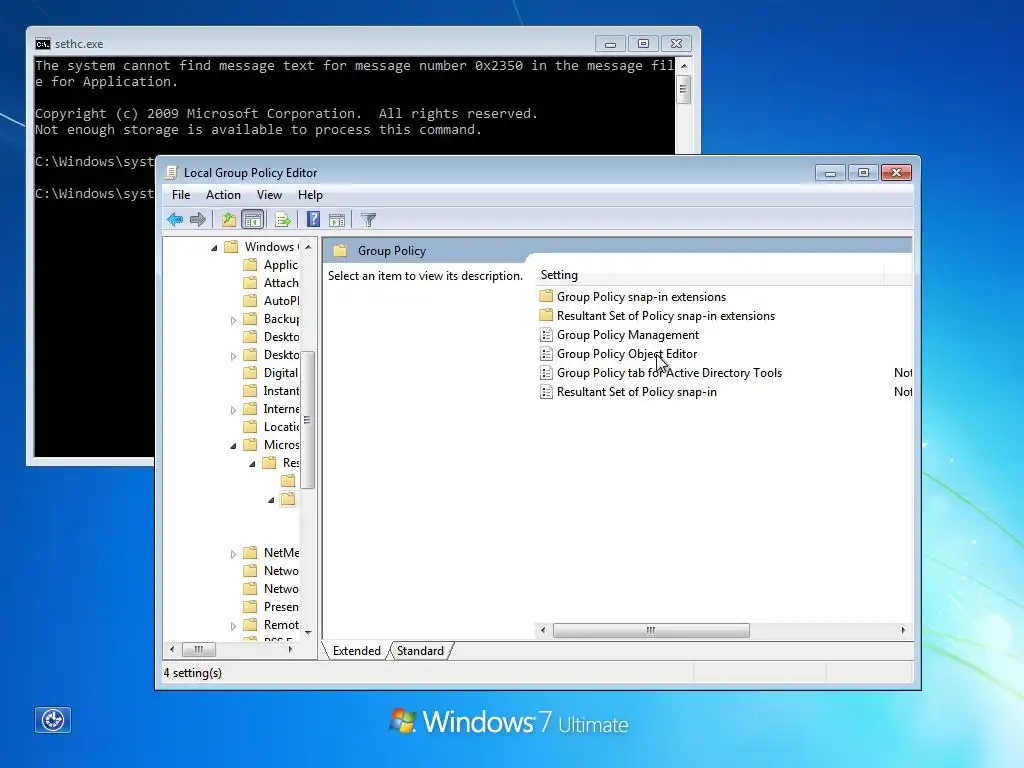1024x768 pixels.
Task: Click settings list scroll right arrow
Action: 903,630
